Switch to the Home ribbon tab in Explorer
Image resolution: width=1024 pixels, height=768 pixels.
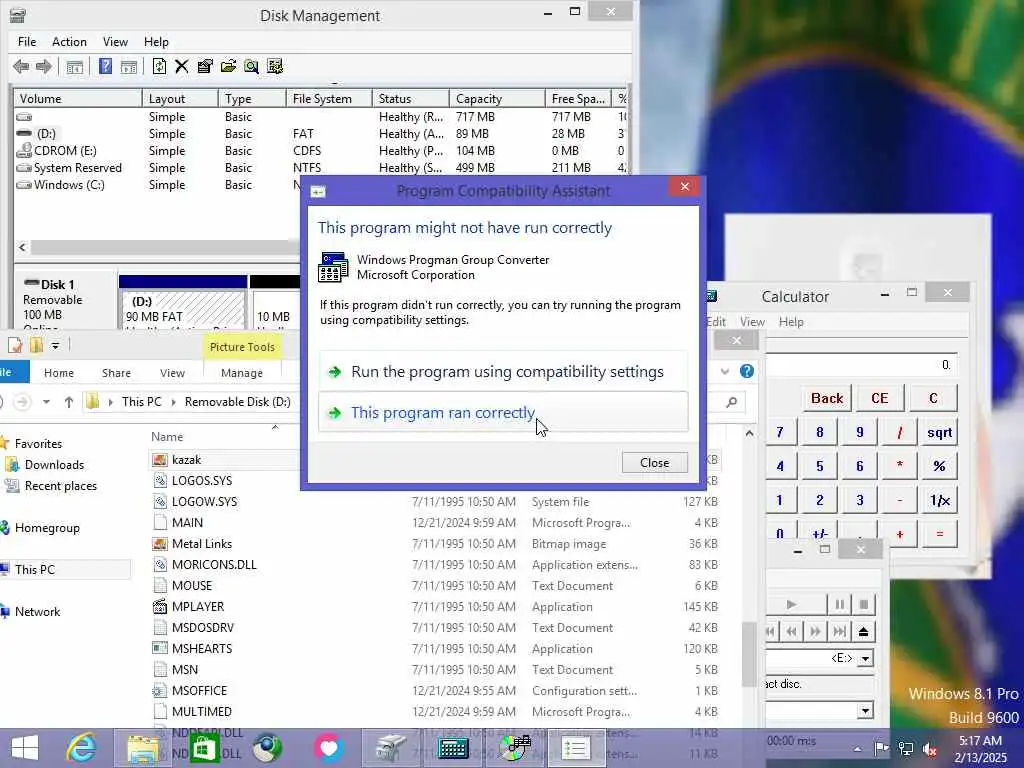click(x=59, y=373)
